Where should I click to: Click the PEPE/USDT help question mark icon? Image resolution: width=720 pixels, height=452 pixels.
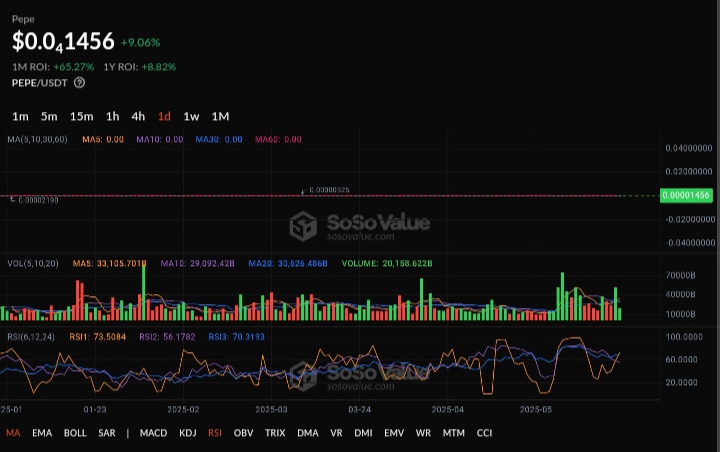tap(79, 83)
